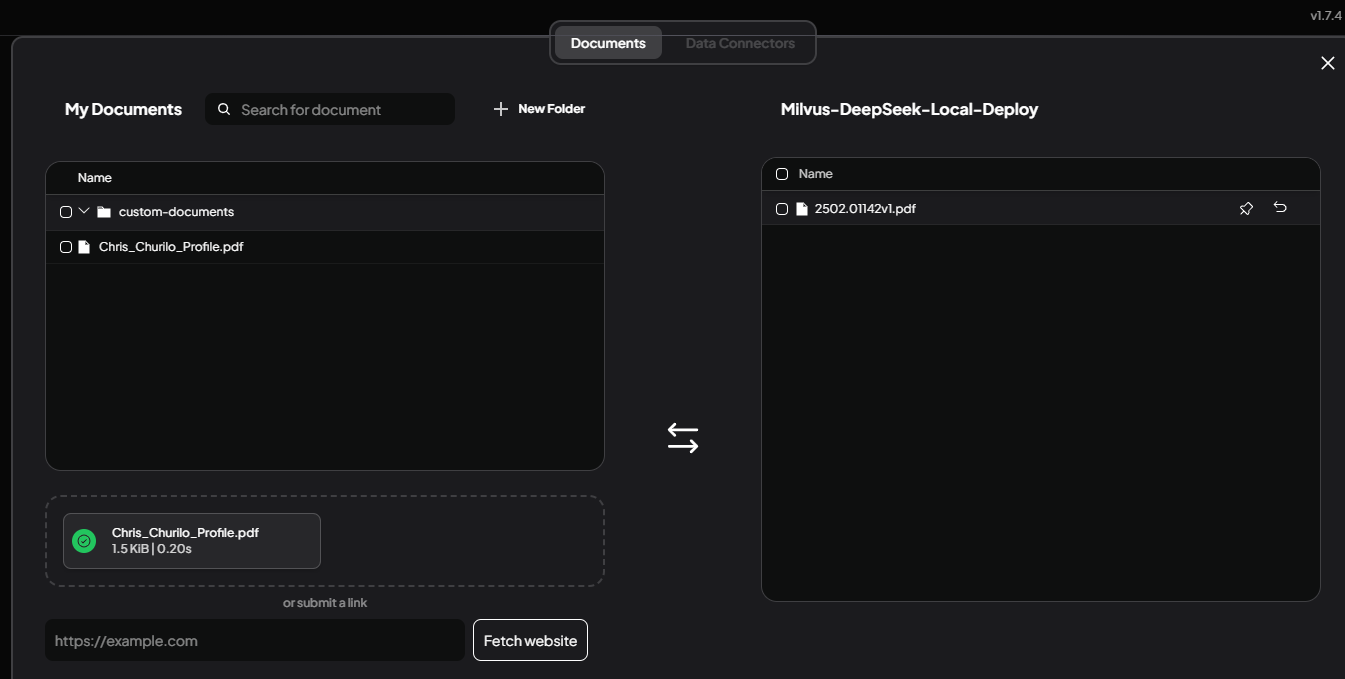Click the remove arrow icon for 2502.01142v1.pdf
Image resolution: width=1345 pixels, height=679 pixels.
[x=1280, y=208]
